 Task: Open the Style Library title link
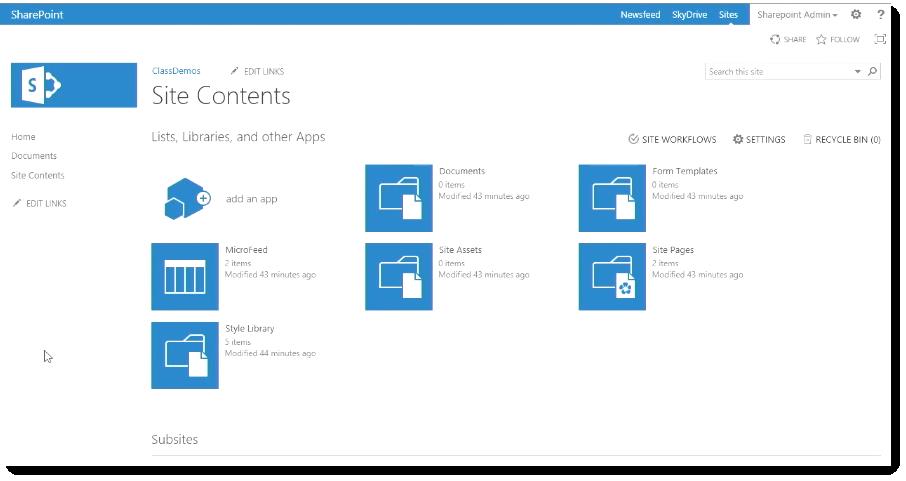250,328
